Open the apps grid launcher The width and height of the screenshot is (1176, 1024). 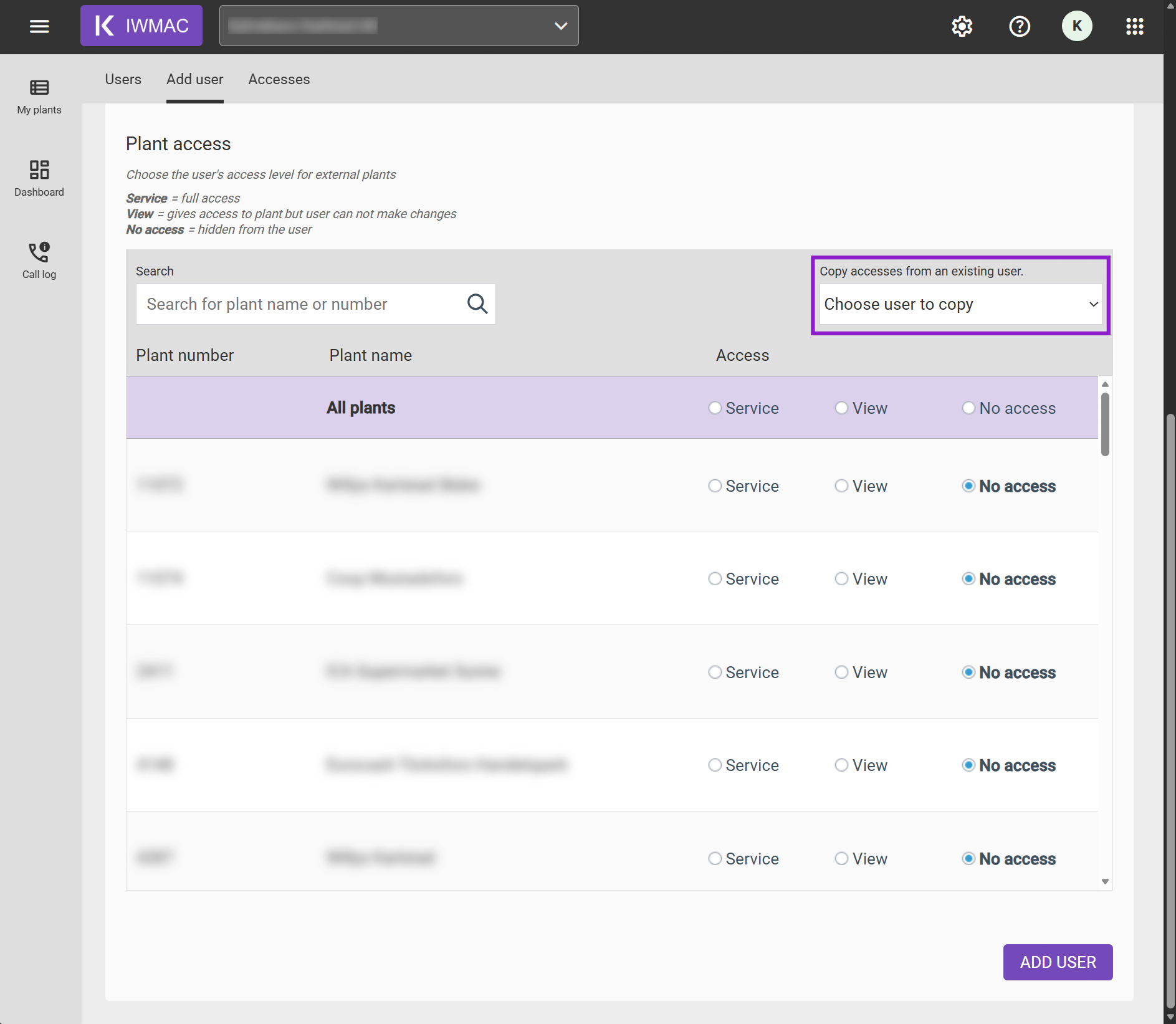tap(1135, 26)
